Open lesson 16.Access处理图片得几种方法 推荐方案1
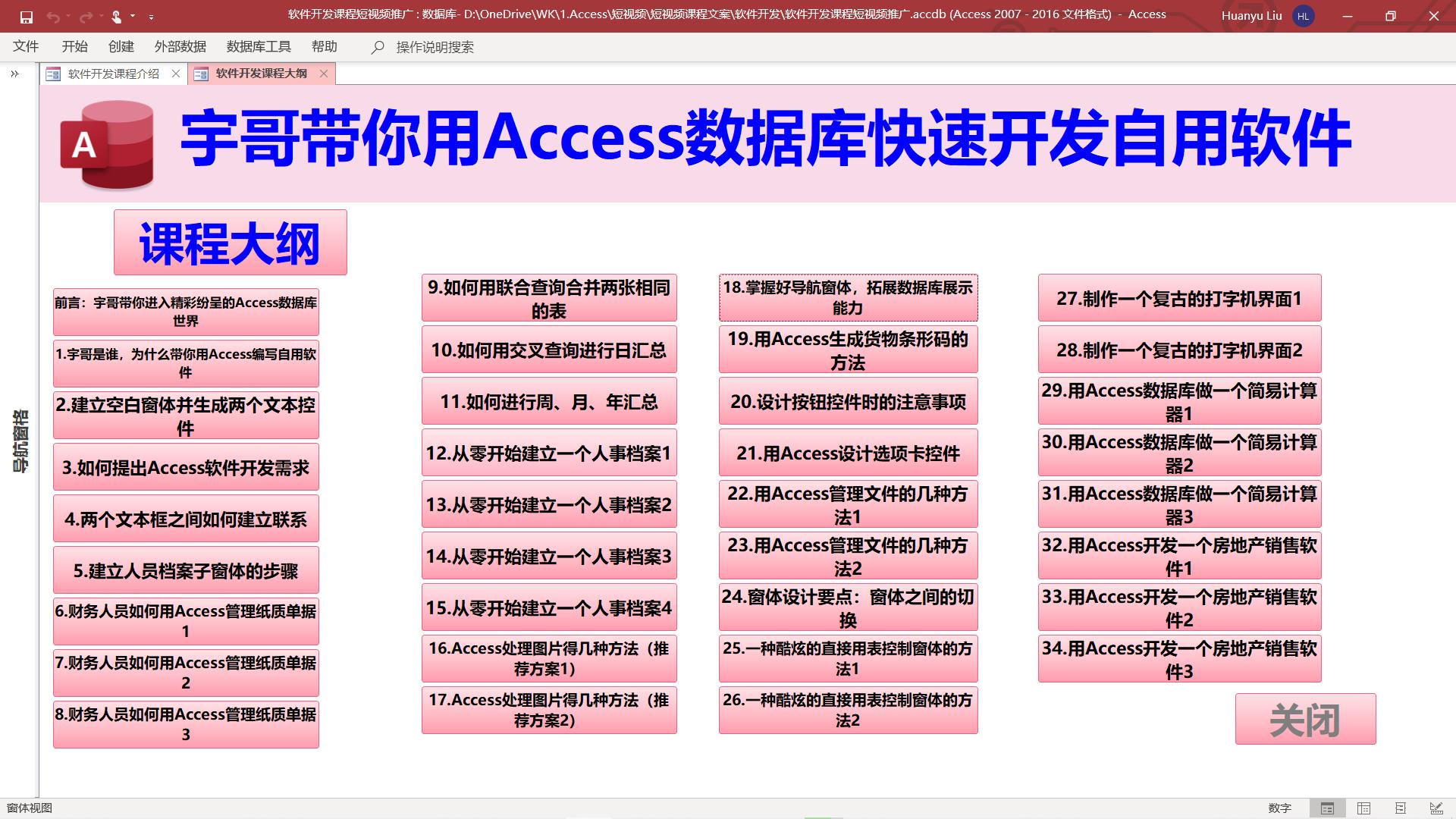The width and height of the screenshot is (1456, 819). tap(549, 658)
